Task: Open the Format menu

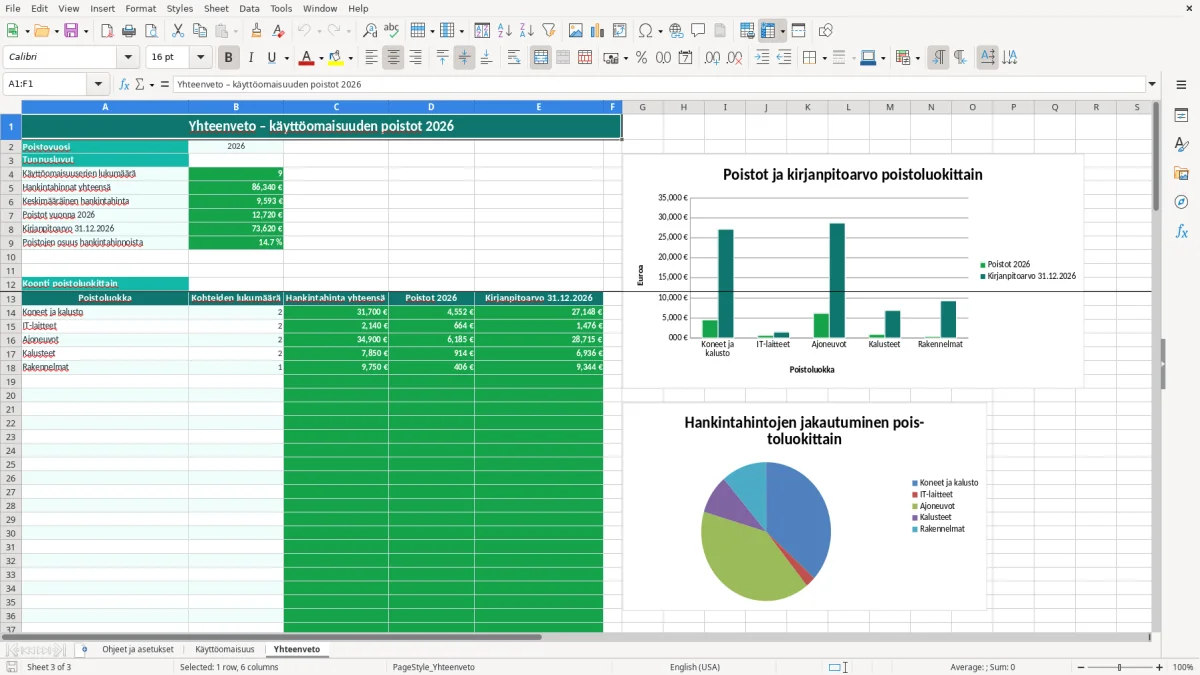Action: (140, 8)
